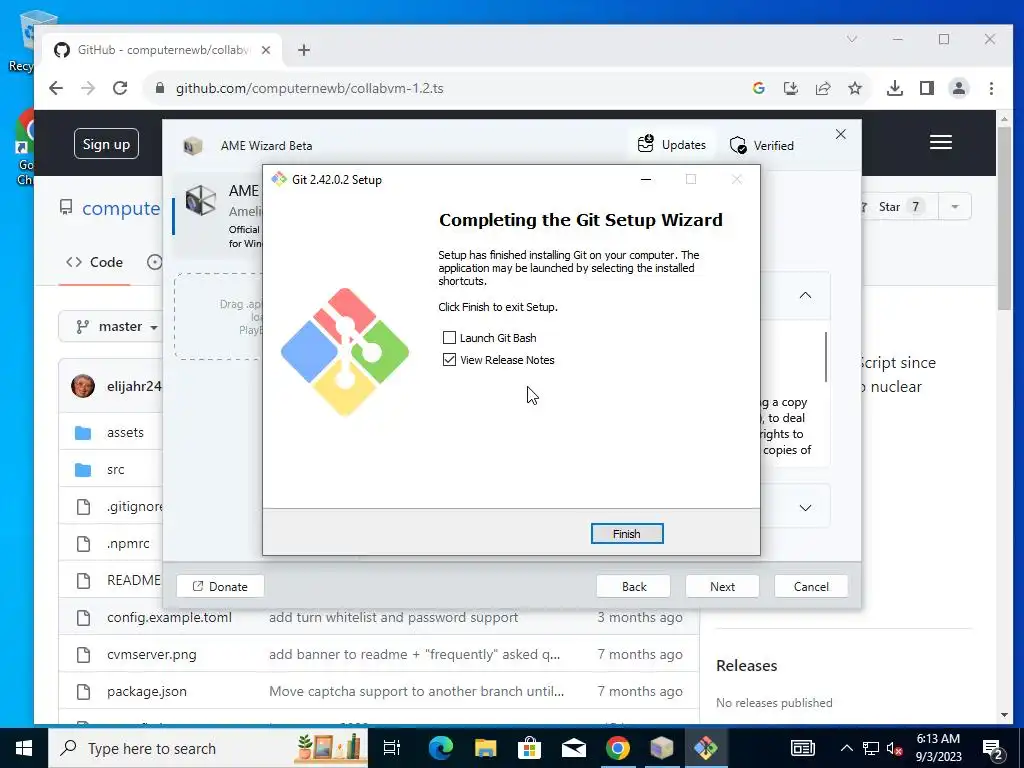Open Microsoft Store from taskbar
Screen dimensions: 1024x768
(530, 748)
